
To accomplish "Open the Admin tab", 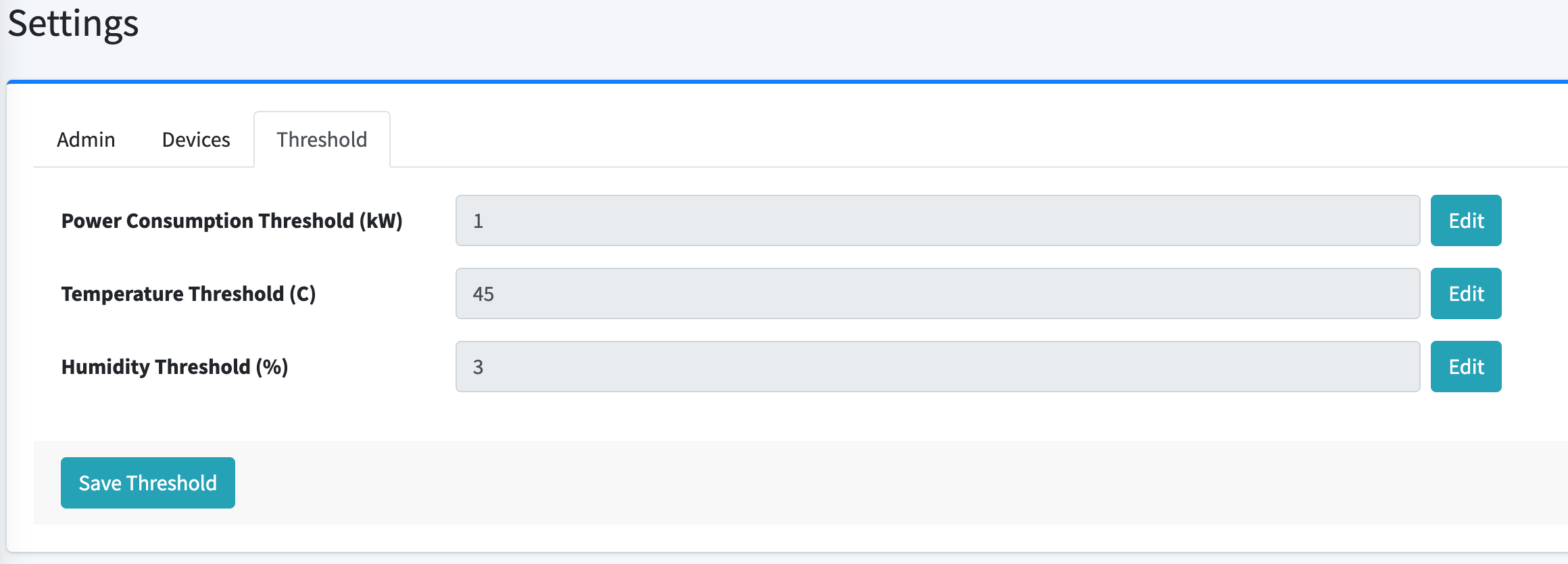I will point(86,139).
